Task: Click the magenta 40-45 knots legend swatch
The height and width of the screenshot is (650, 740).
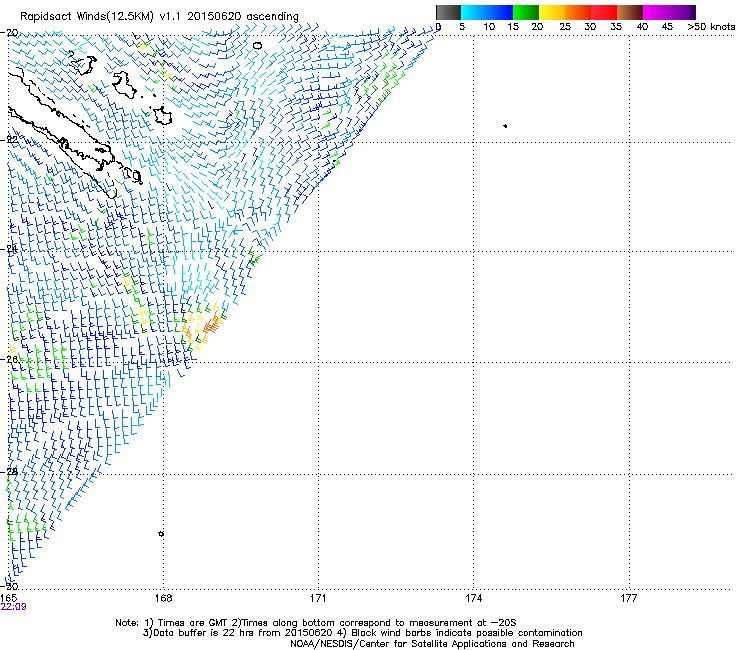Action: 655,12
